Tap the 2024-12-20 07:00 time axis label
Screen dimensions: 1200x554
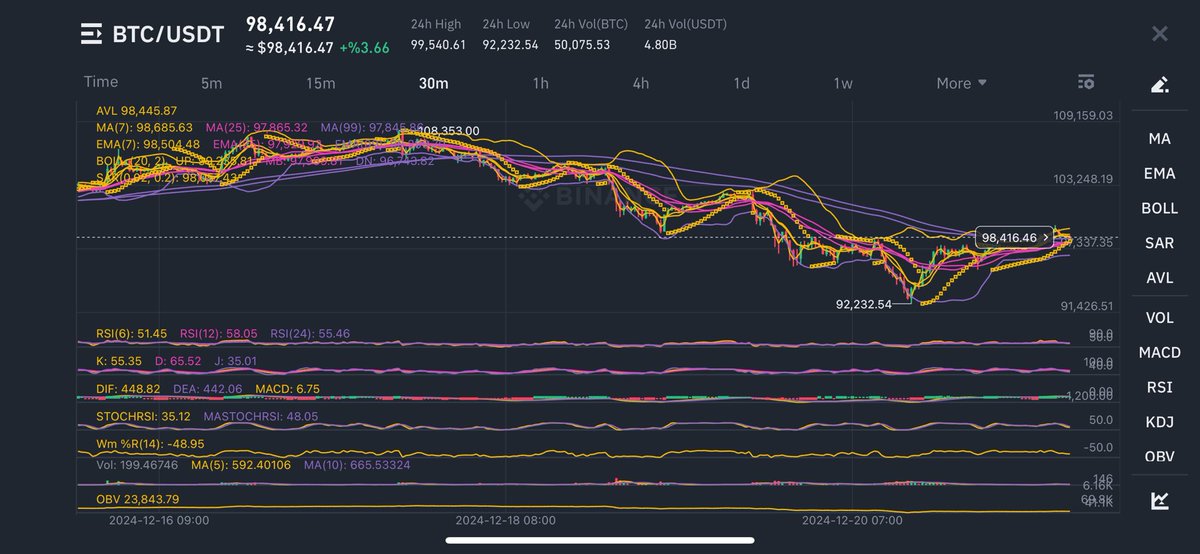point(853,520)
